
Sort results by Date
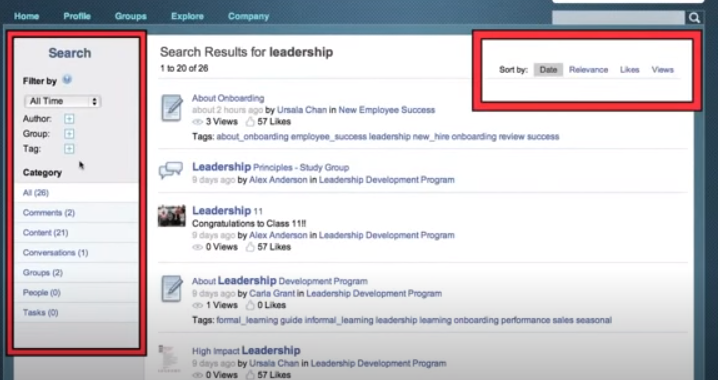click(x=548, y=70)
